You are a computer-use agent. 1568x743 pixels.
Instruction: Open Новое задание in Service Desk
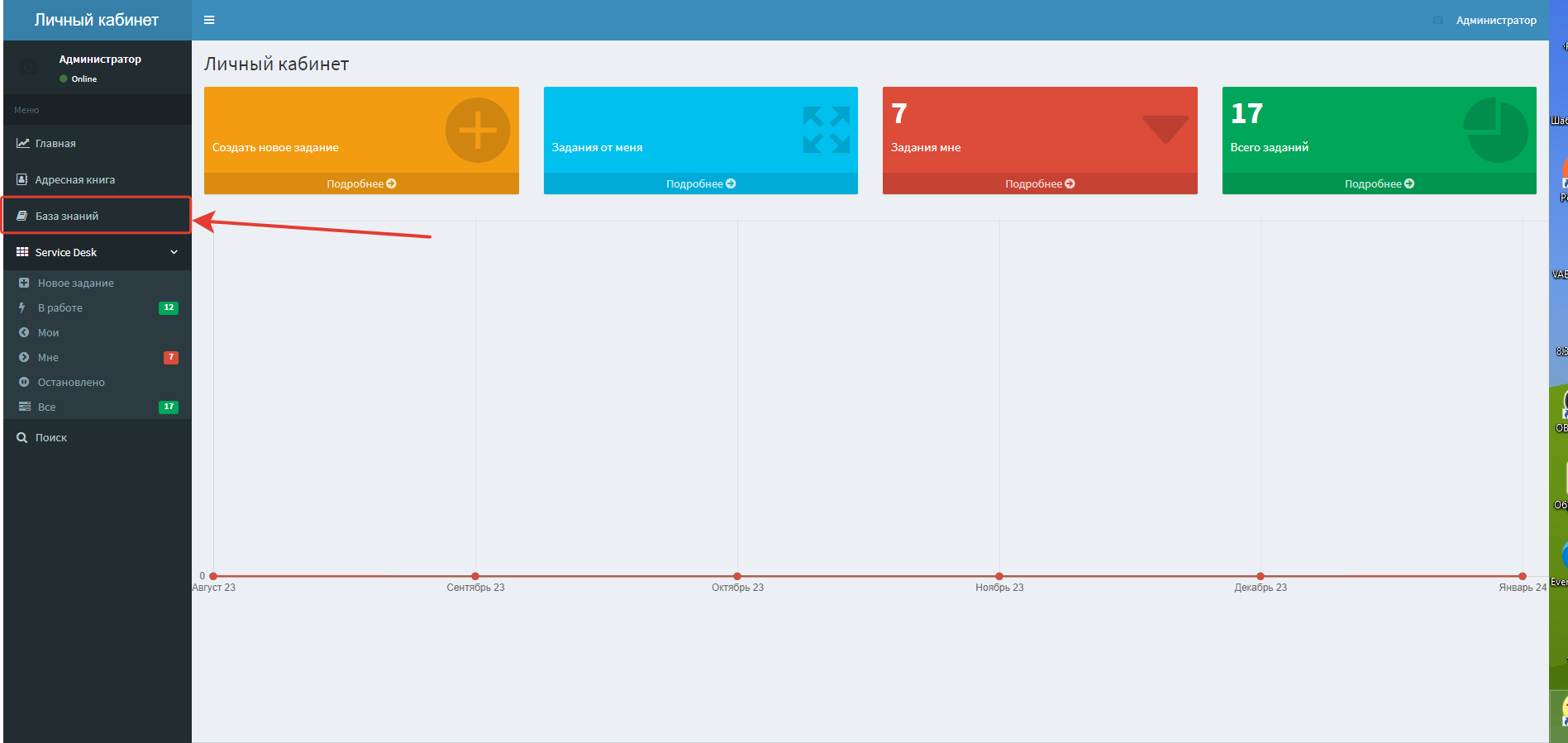pyautogui.click(x=75, y=283)
